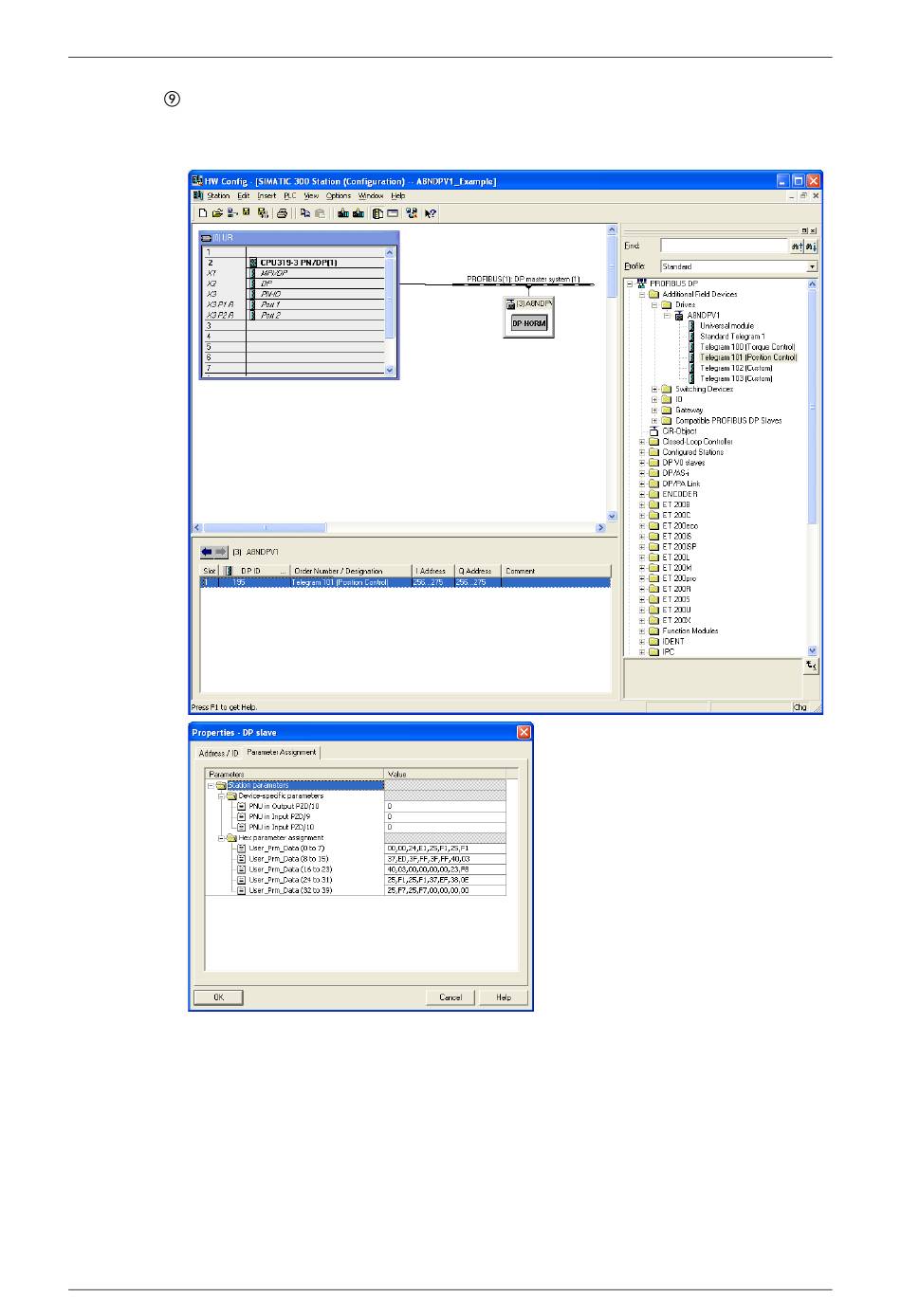Click the context Help arrow-question icon
The image size is (901, 1316).
(x=431, y=213)
